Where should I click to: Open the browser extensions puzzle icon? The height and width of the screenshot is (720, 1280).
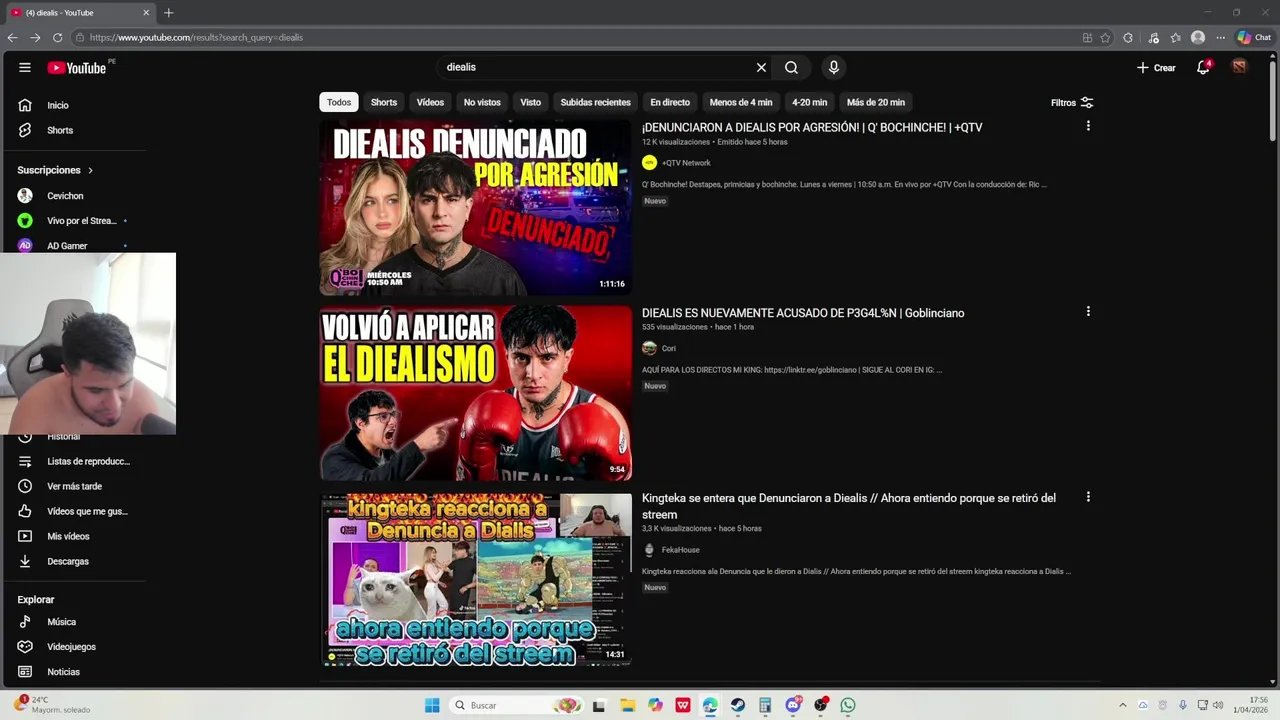click(1128, 37)
